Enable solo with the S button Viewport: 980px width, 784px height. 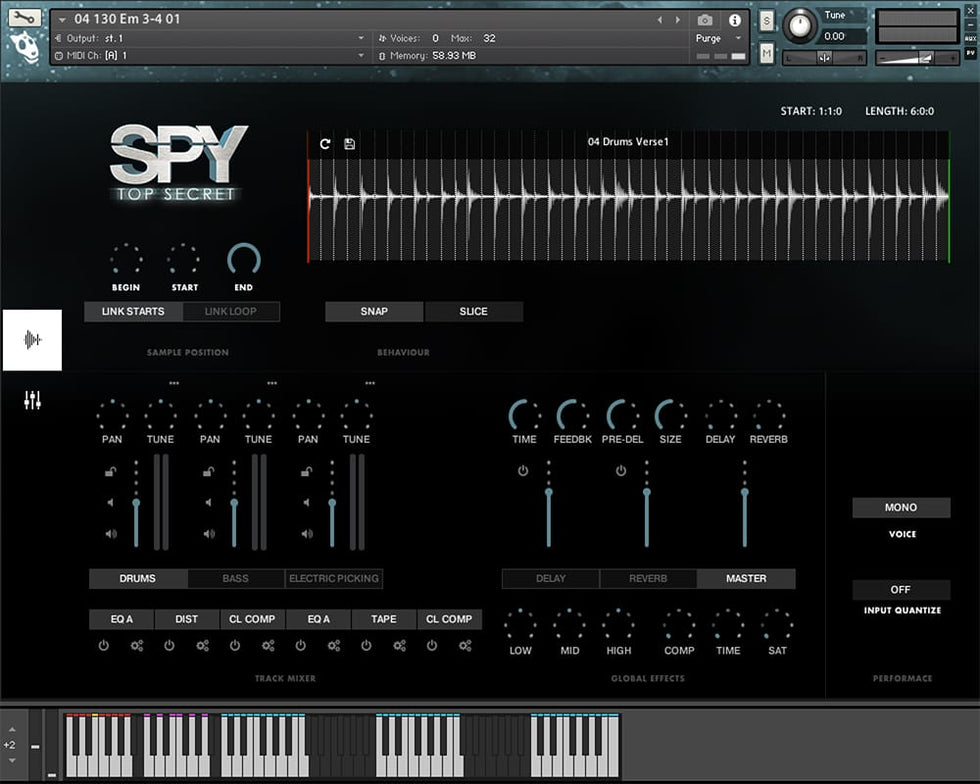(766, 21)
